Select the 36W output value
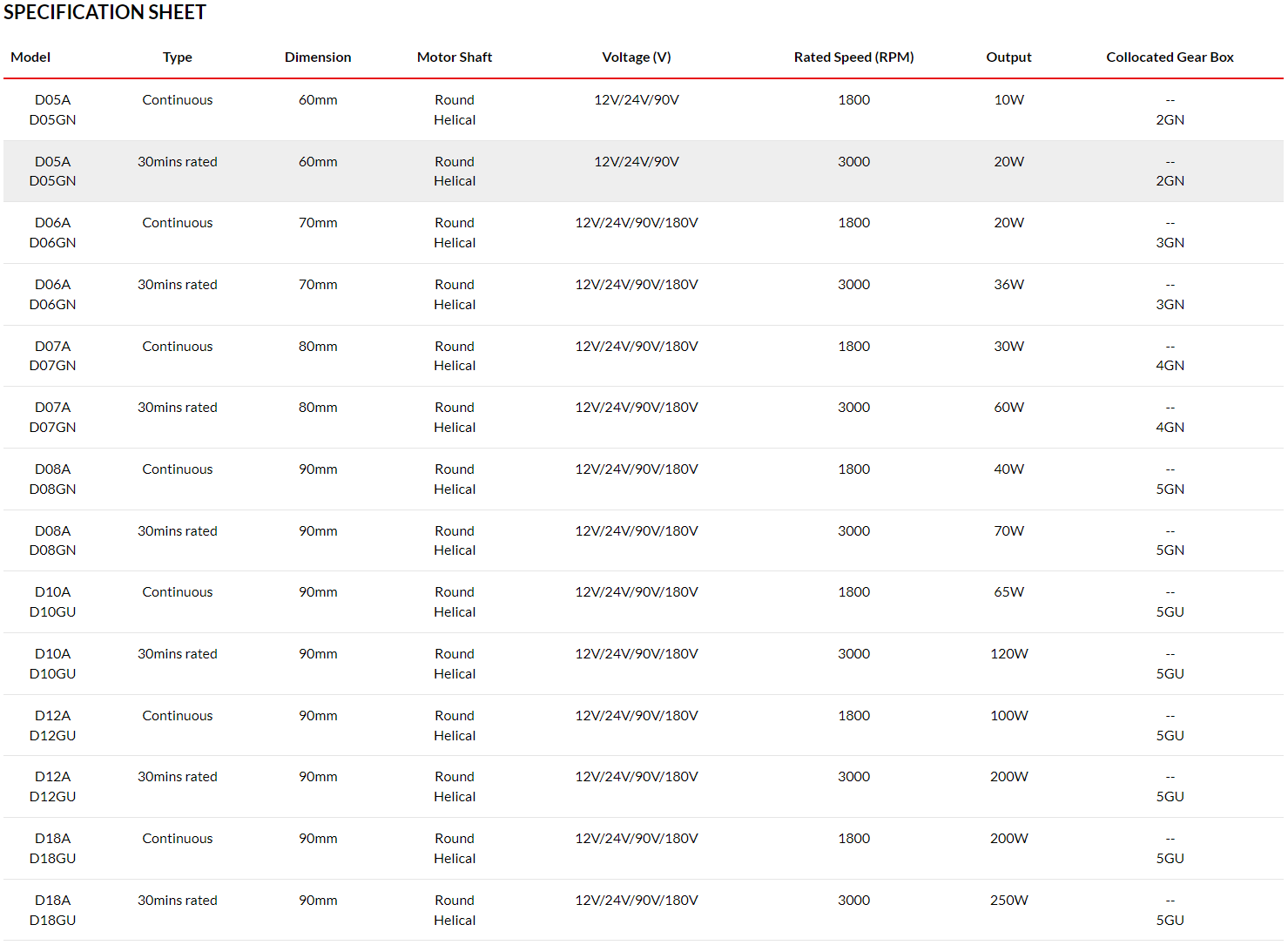 coord(1009,284)
